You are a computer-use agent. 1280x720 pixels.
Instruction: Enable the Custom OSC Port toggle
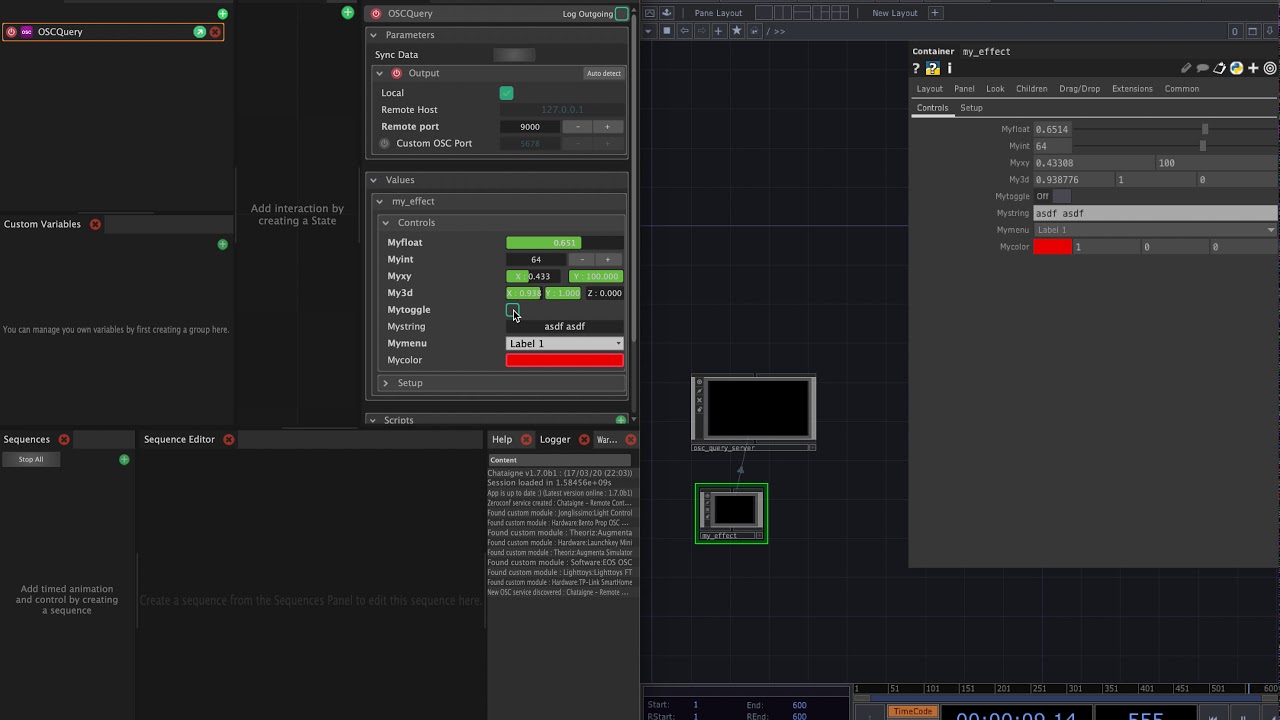coord(385,143)
